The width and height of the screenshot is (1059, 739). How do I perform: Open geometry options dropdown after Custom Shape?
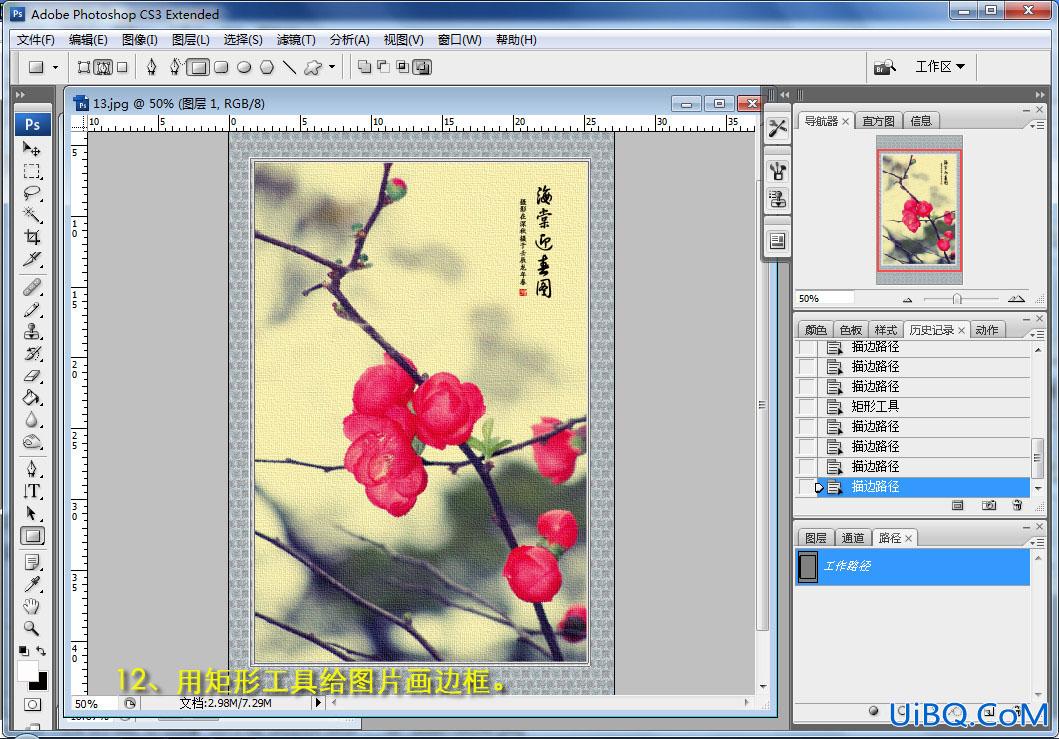click(x=332, y=67)
